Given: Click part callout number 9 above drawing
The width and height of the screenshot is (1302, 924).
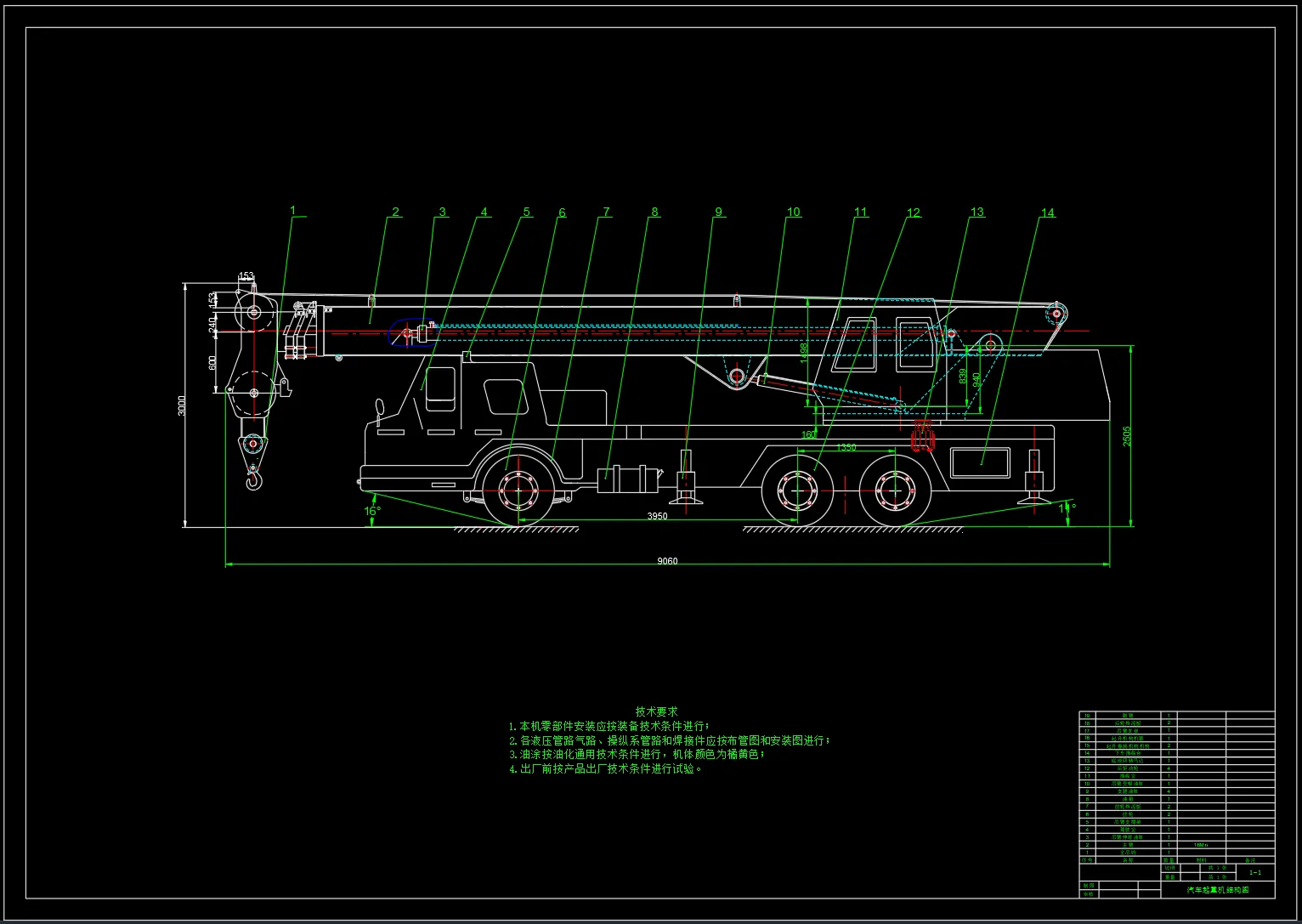Looking at the screenshot, I should [x=718, y=212].
